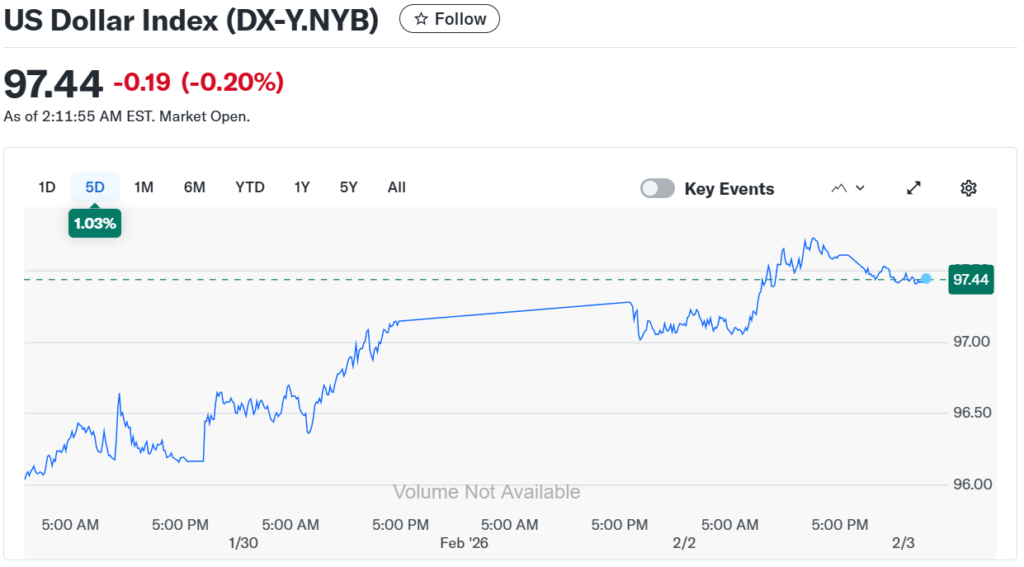Screen dimensions: 1024x567
Task: Click the Feb '26 axis label
Action: (x=466, y=543)
